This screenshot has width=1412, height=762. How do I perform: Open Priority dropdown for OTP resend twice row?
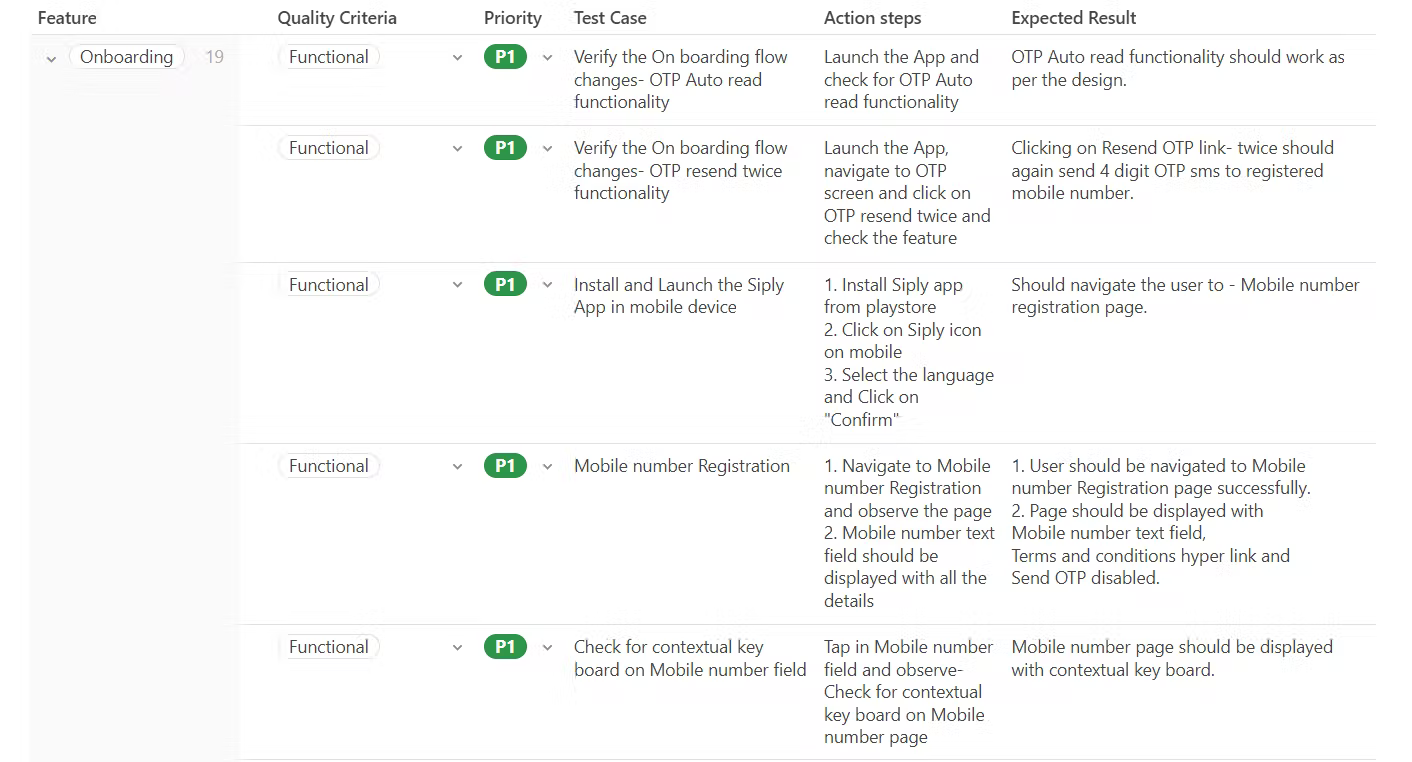[547, 149]
